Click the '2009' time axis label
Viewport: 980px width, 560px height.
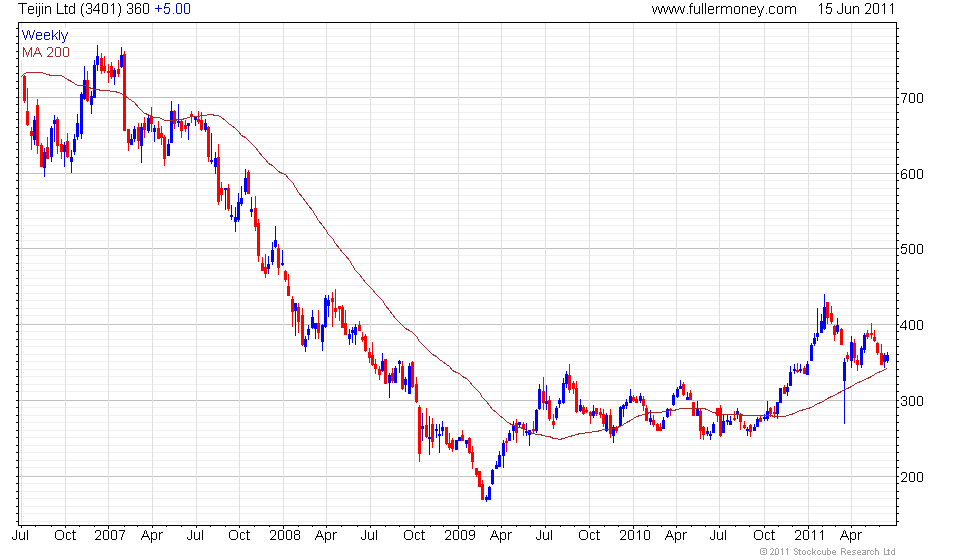[459, 536]
